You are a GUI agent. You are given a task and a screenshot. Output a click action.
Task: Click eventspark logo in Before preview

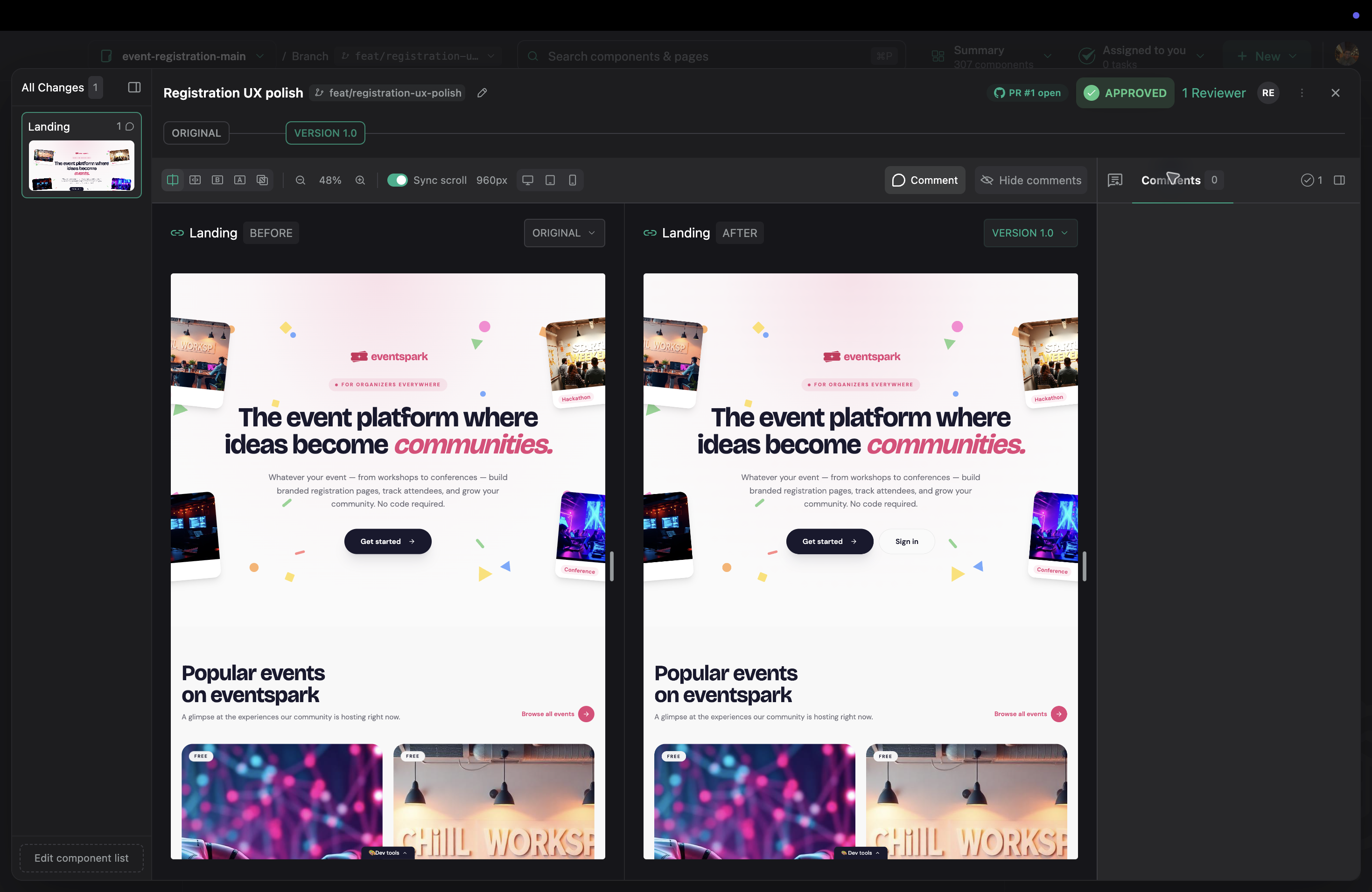point(389,356)
